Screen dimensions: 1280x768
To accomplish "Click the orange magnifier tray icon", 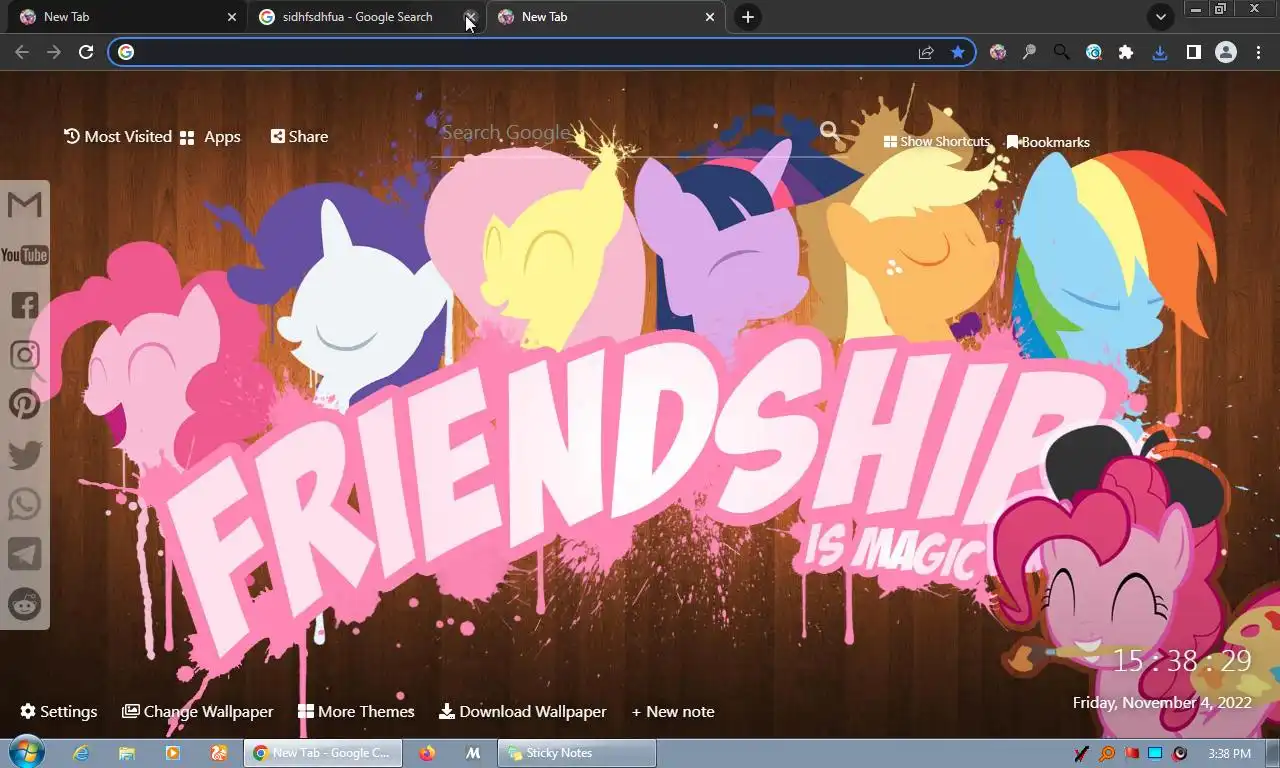I will pyautogui.click(x=1107, y=754).
